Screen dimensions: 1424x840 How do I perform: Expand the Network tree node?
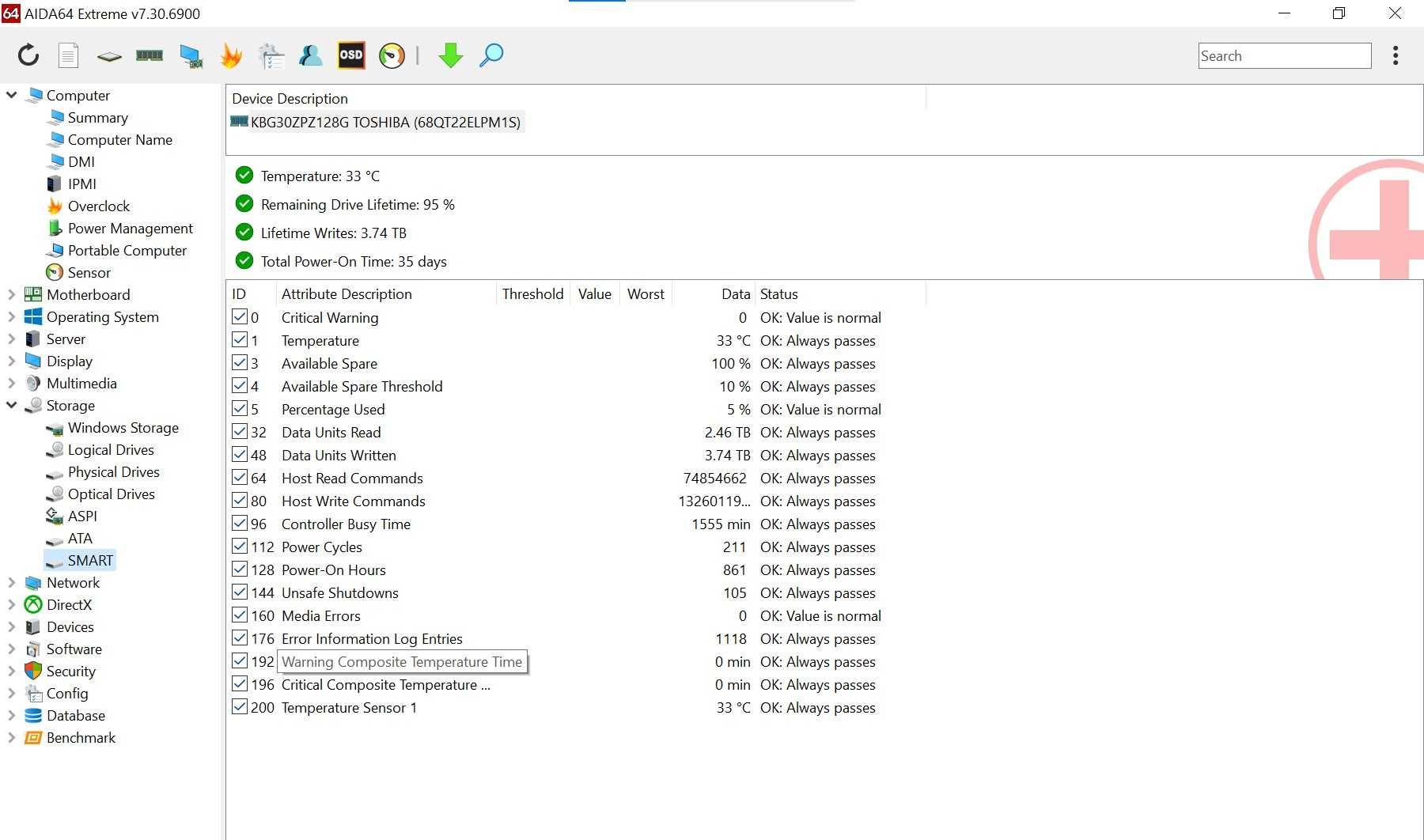(11, 583)
